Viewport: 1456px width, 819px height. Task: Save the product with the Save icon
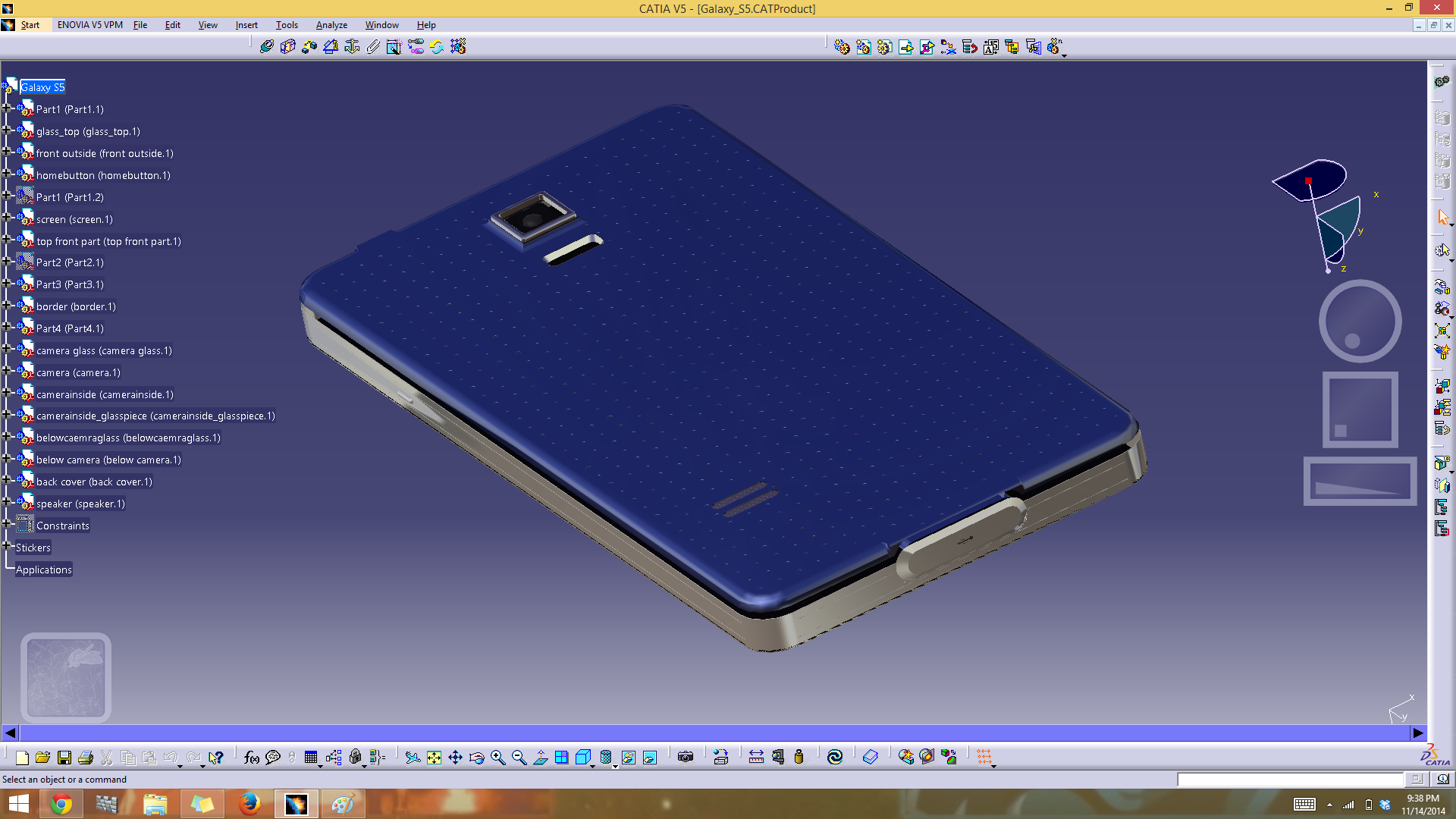click(x=64, y=757)
